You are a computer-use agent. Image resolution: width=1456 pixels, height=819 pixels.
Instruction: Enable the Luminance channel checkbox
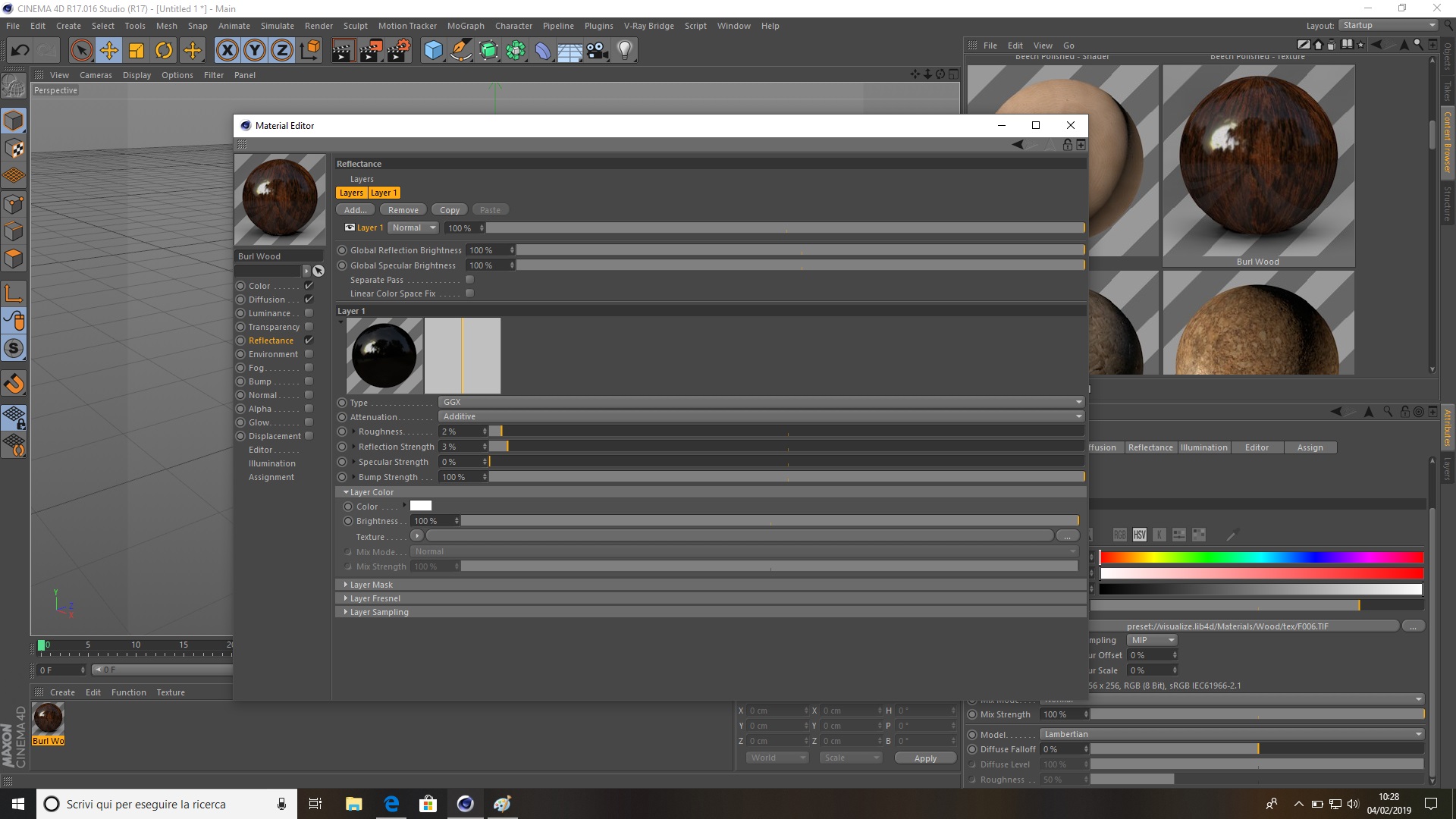click(309, 313)
